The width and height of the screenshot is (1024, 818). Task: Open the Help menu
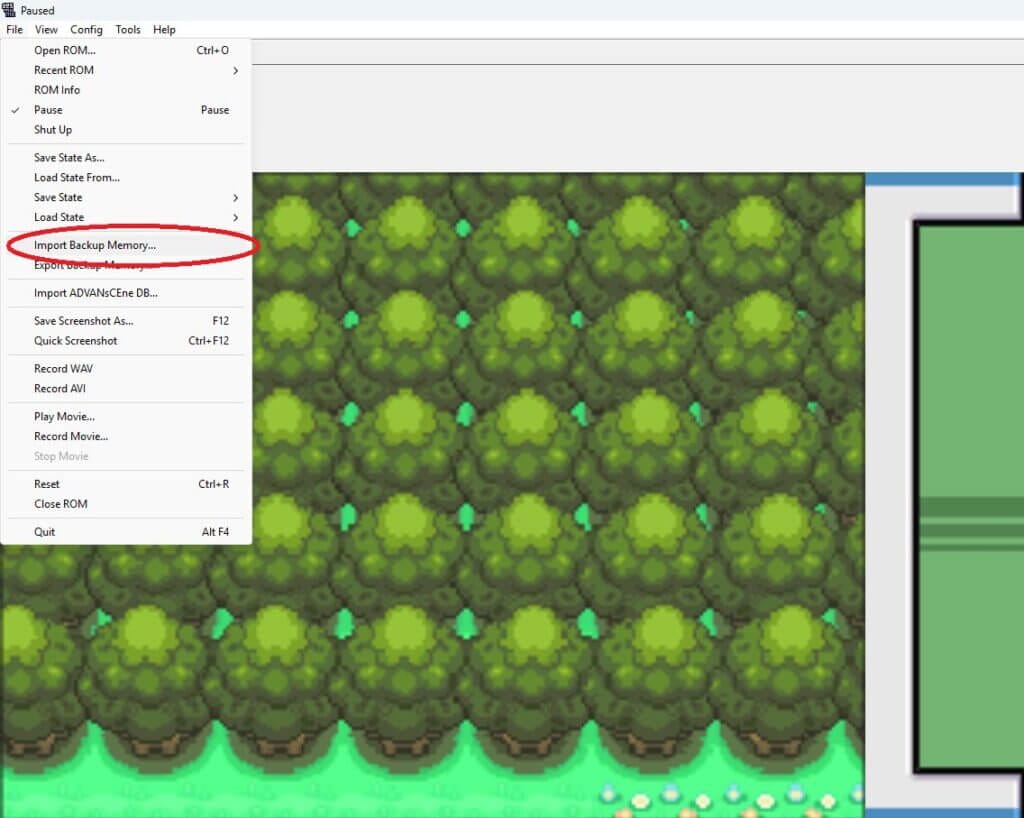point(163,29)
